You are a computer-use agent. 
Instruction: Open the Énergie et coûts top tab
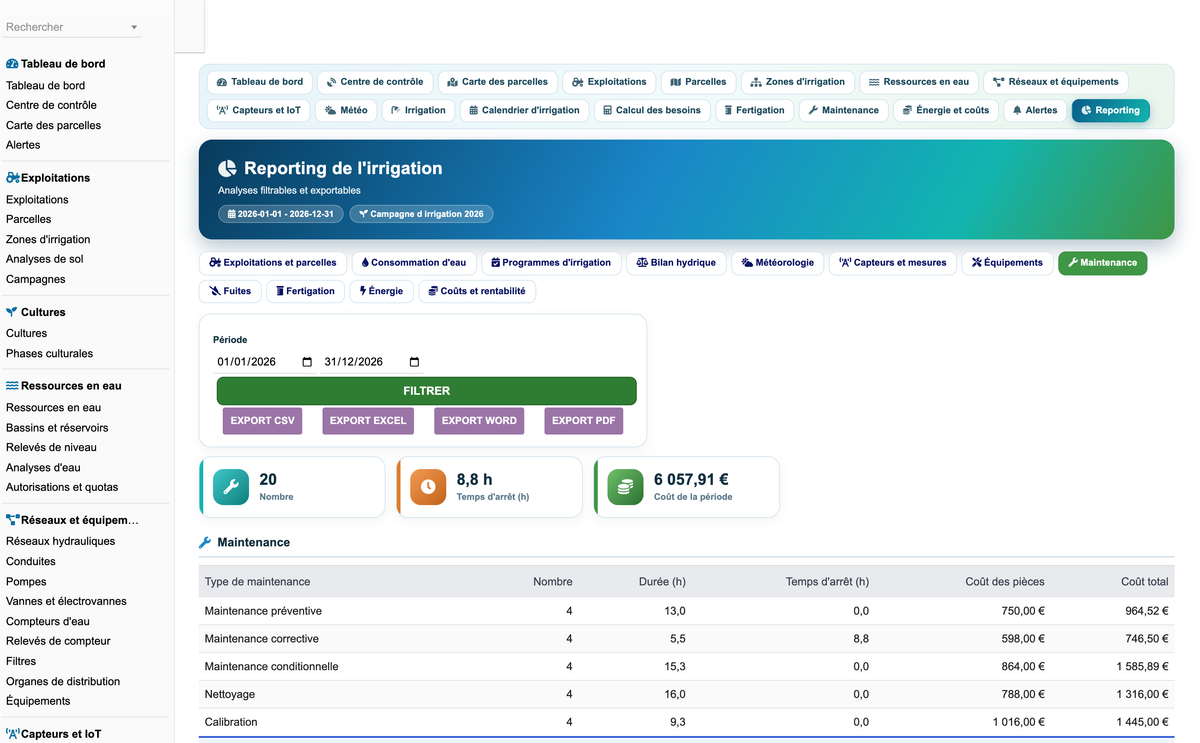[x=946, y=110]
